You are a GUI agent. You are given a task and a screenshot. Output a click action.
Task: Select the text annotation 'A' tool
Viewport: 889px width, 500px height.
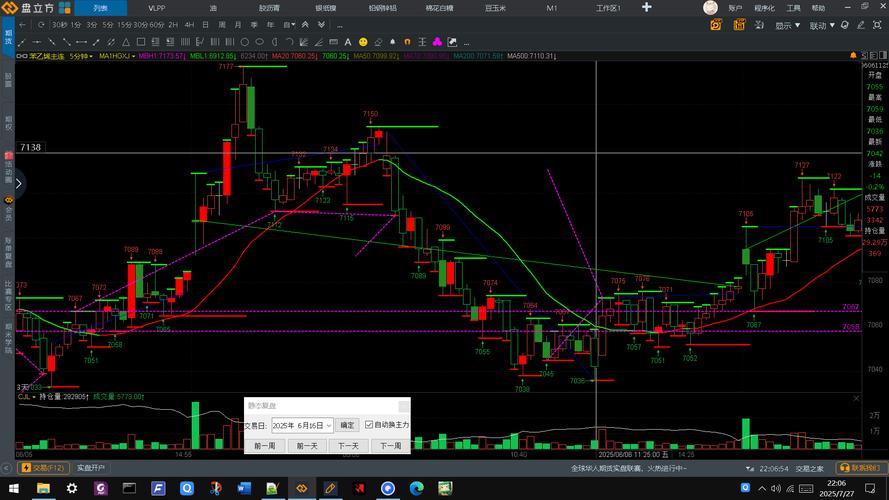(x=348, y=42)
